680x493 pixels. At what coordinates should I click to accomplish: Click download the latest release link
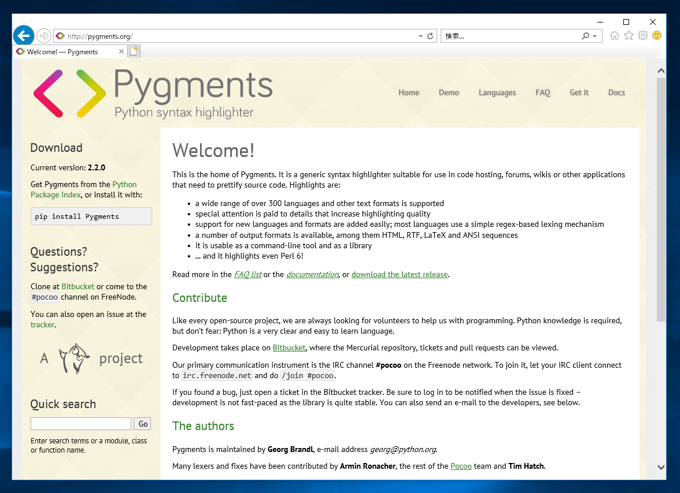(x=399, y=274)
